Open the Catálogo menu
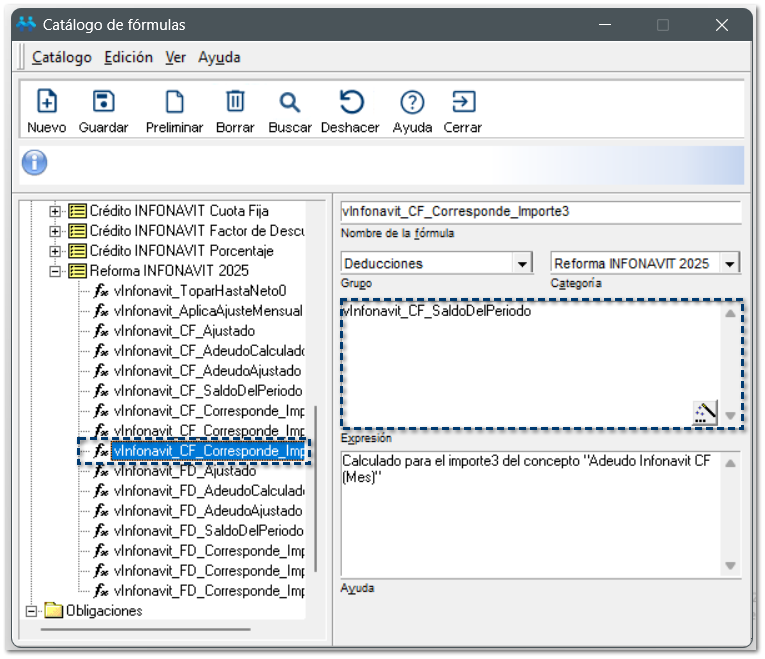This screenshot has width=765, height=659. 62,58
